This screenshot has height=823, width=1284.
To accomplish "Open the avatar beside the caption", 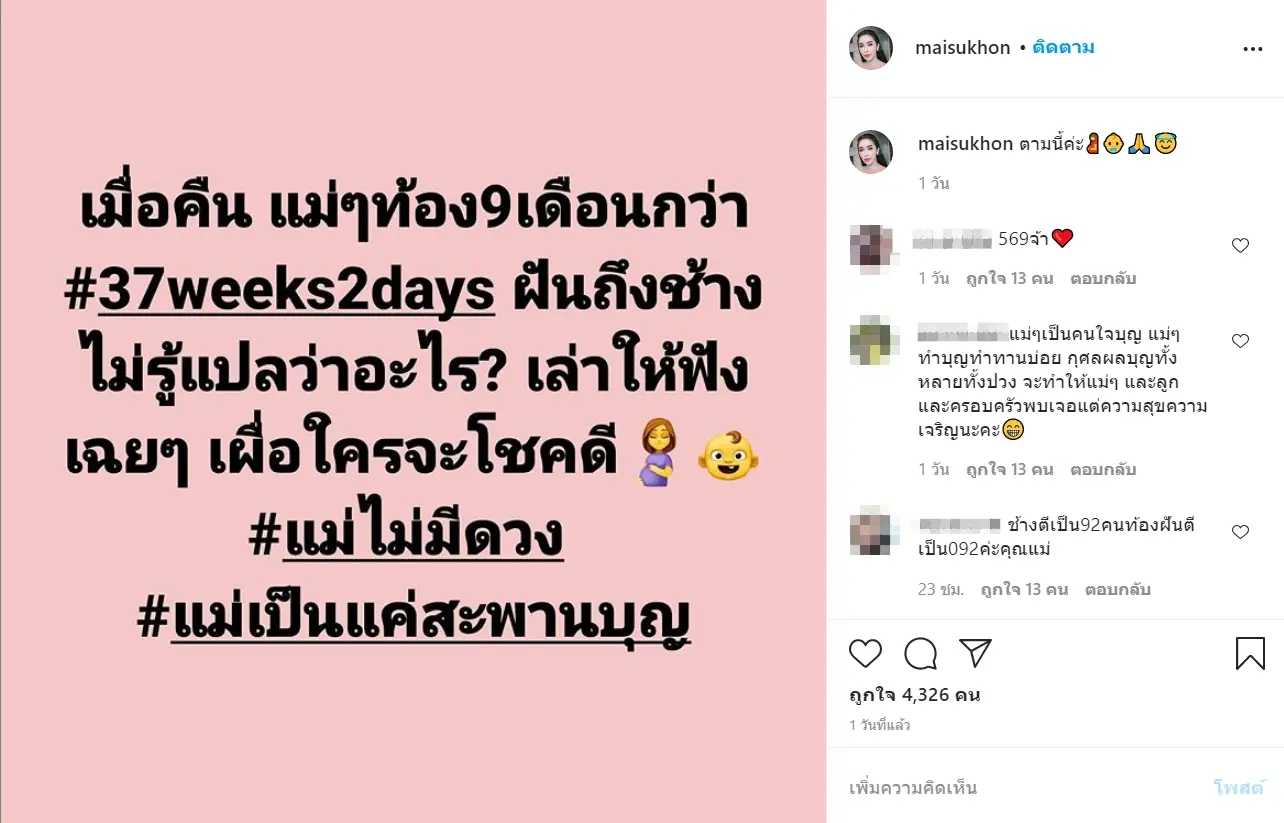I will point(870,152).
